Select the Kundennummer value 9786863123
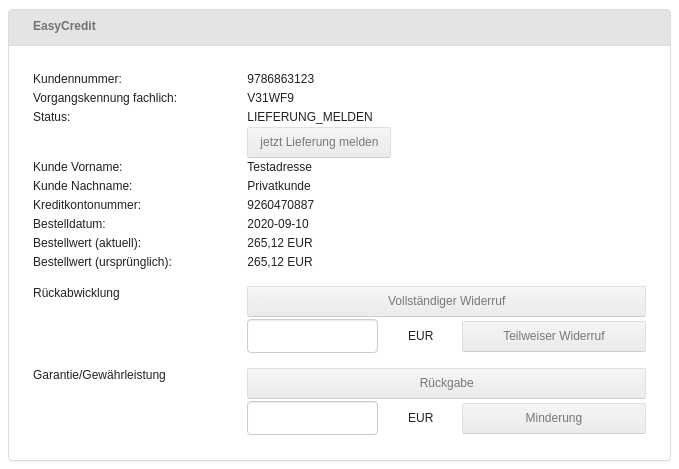The width and height of the screenshot is (679, 469). coord(280,79)
